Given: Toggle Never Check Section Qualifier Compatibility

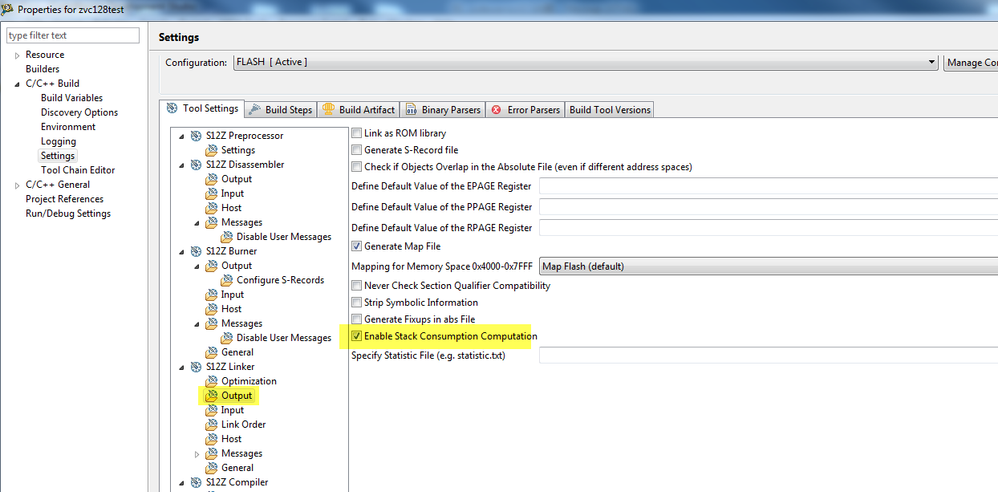Looking at the screenshot, I should click(x=356, y=286).
